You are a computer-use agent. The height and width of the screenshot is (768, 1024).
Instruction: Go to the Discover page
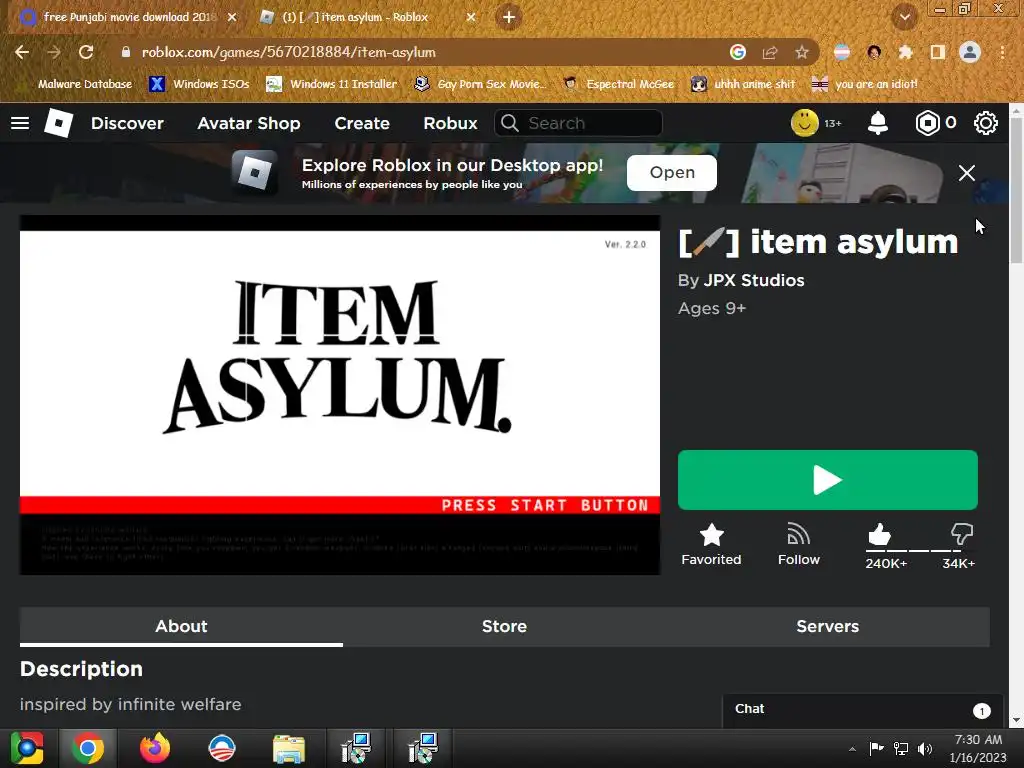[x=127, y=123]
